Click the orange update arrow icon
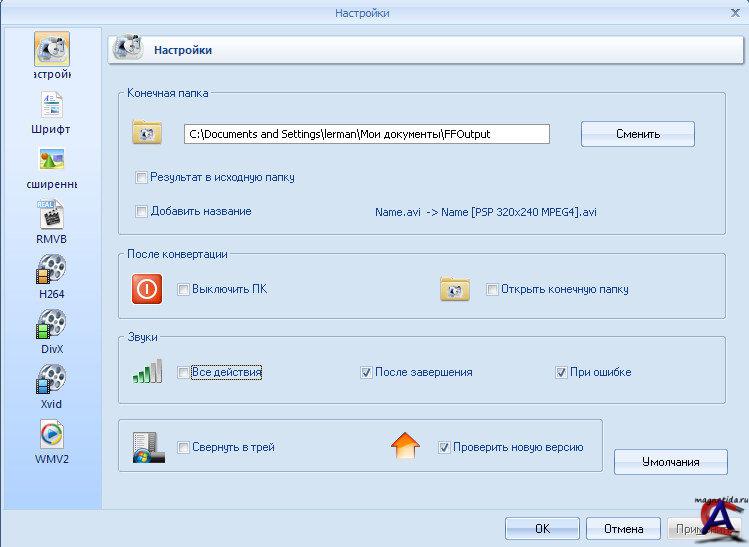 [x=405, y=447]
